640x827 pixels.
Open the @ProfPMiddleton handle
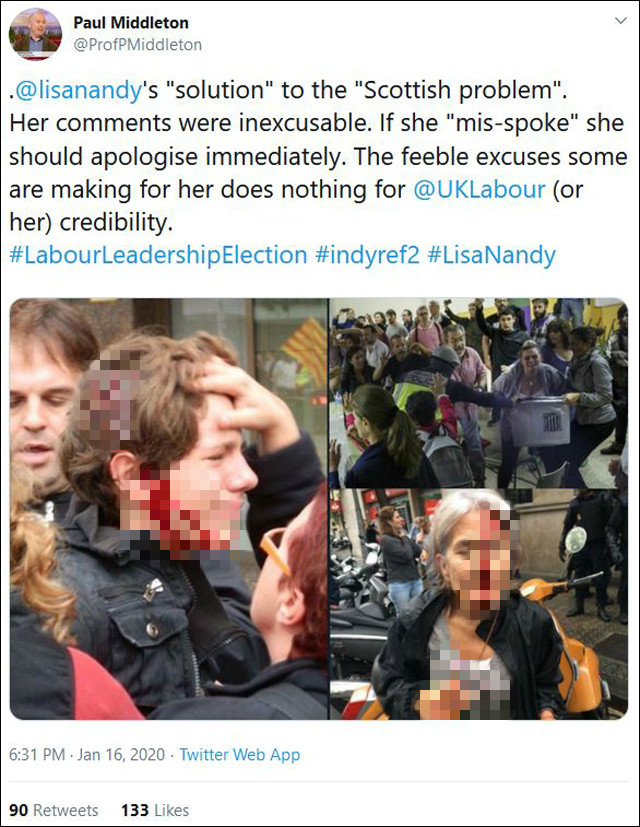click(x=137, y=45)
